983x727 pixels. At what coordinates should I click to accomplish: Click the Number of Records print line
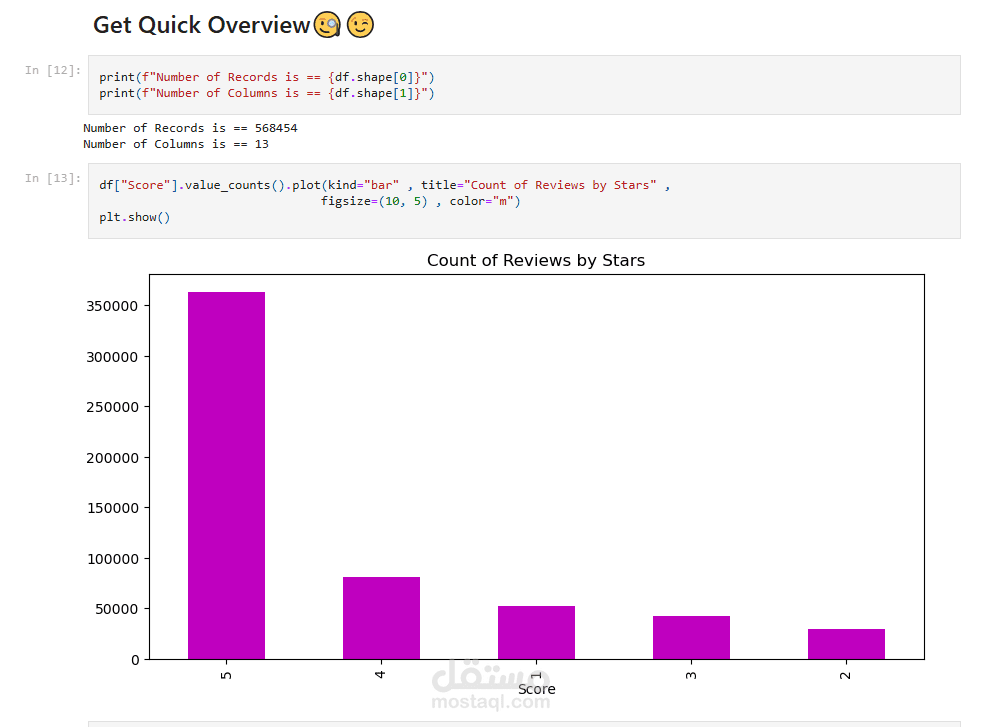tap(266, 77)
